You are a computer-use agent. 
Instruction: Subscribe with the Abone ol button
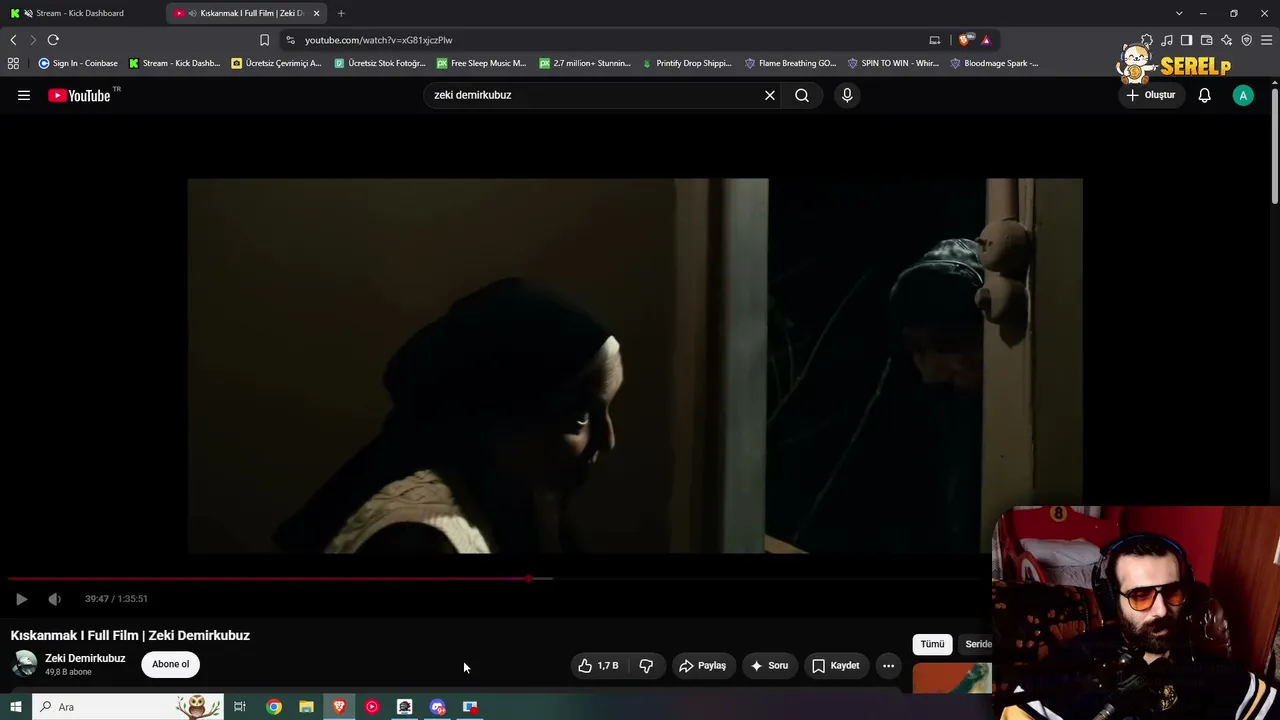point(170,664)
